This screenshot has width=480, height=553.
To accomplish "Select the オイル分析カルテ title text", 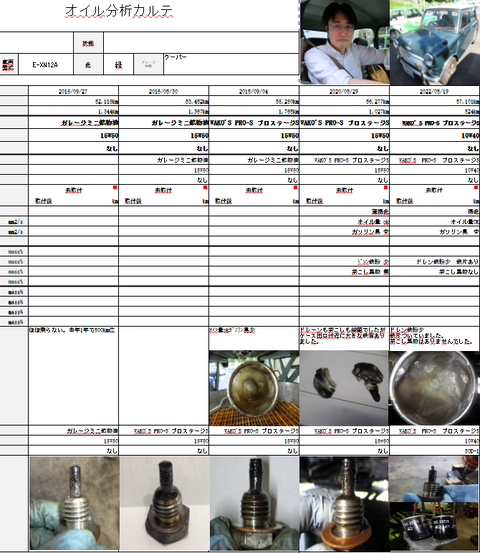I will point(119,11).
